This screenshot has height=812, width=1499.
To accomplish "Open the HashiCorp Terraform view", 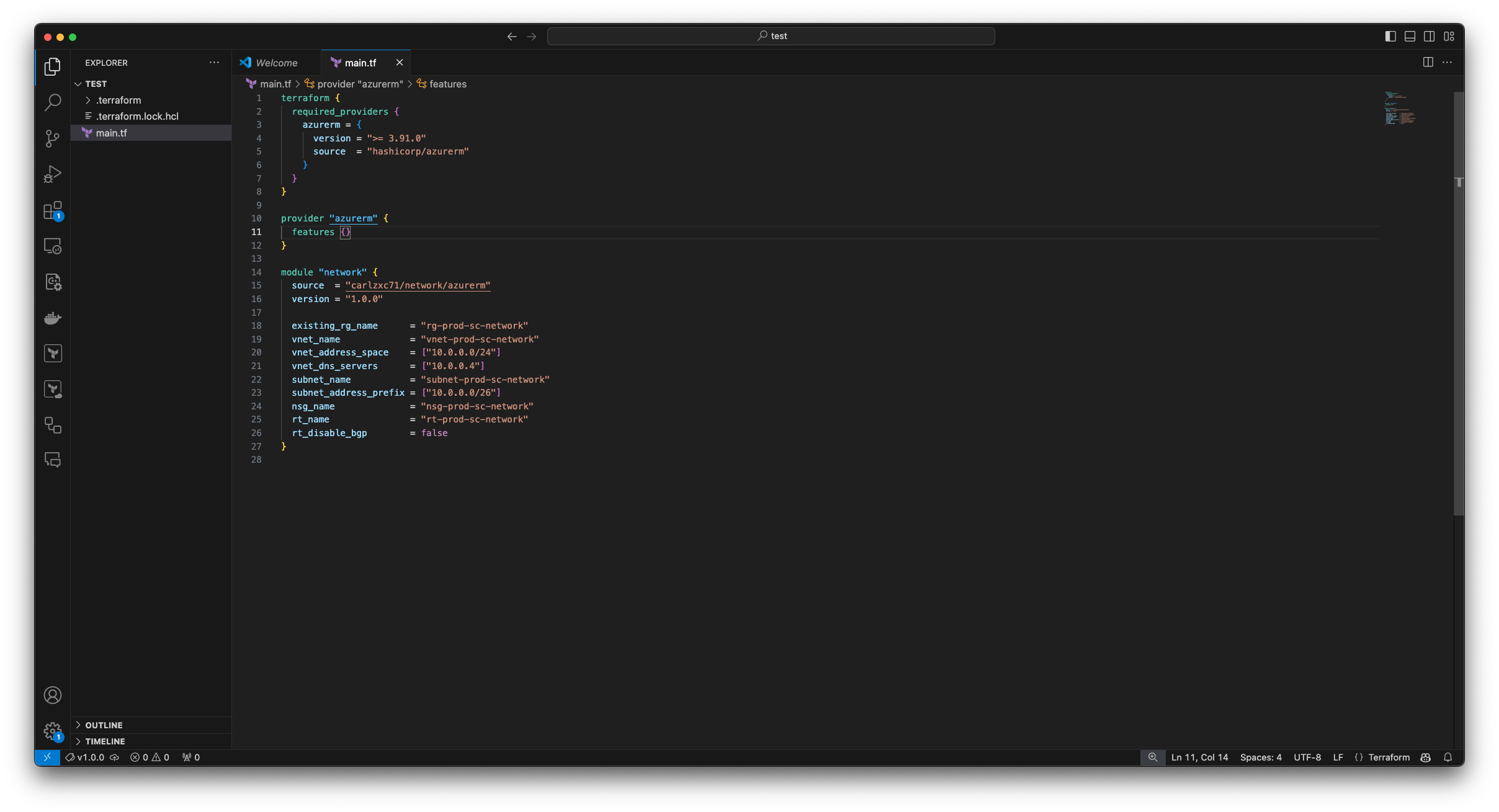I will tap(53, 354).
